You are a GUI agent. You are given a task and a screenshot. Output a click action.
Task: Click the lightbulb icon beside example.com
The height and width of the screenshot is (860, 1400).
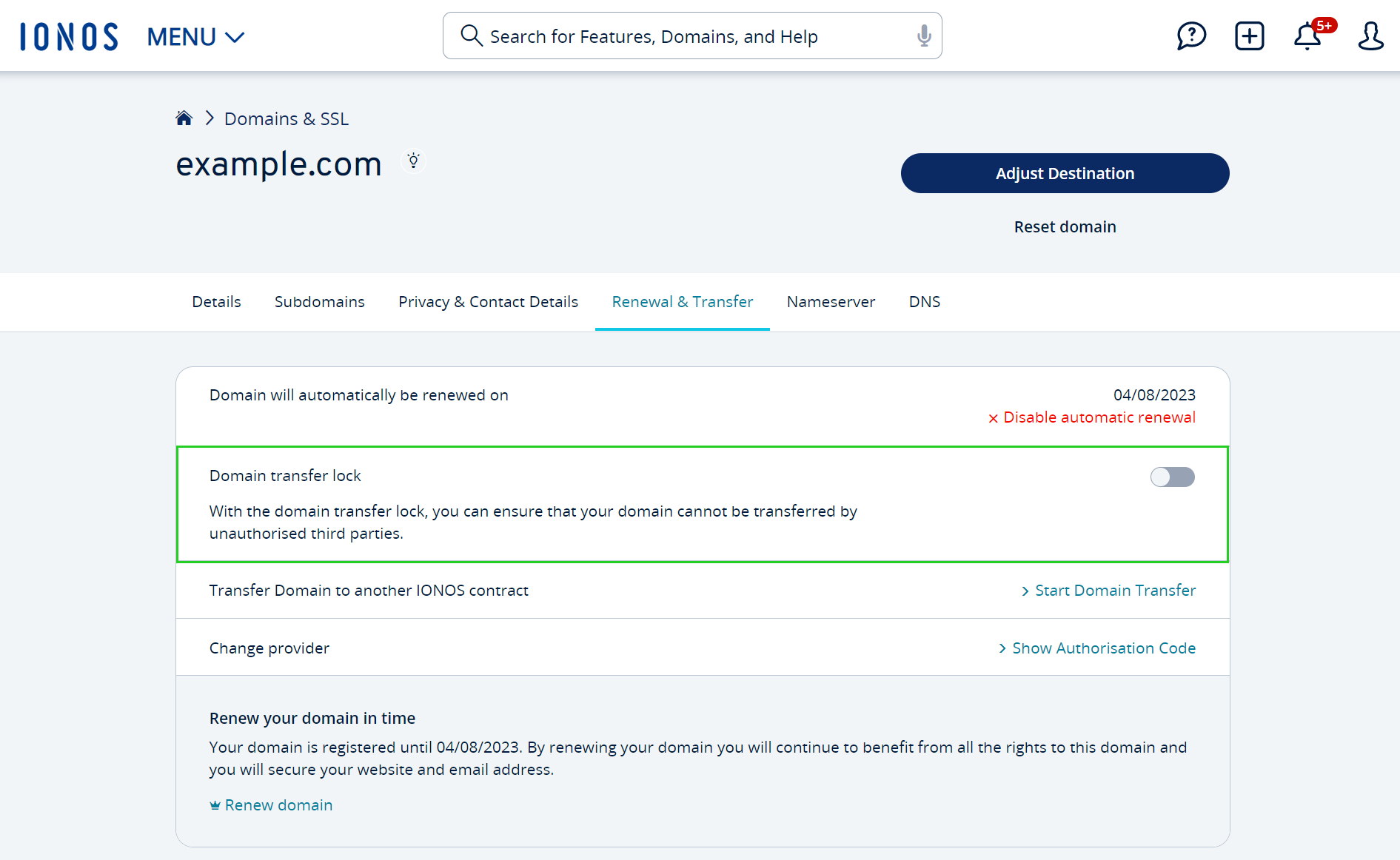(x=414, y=161)
